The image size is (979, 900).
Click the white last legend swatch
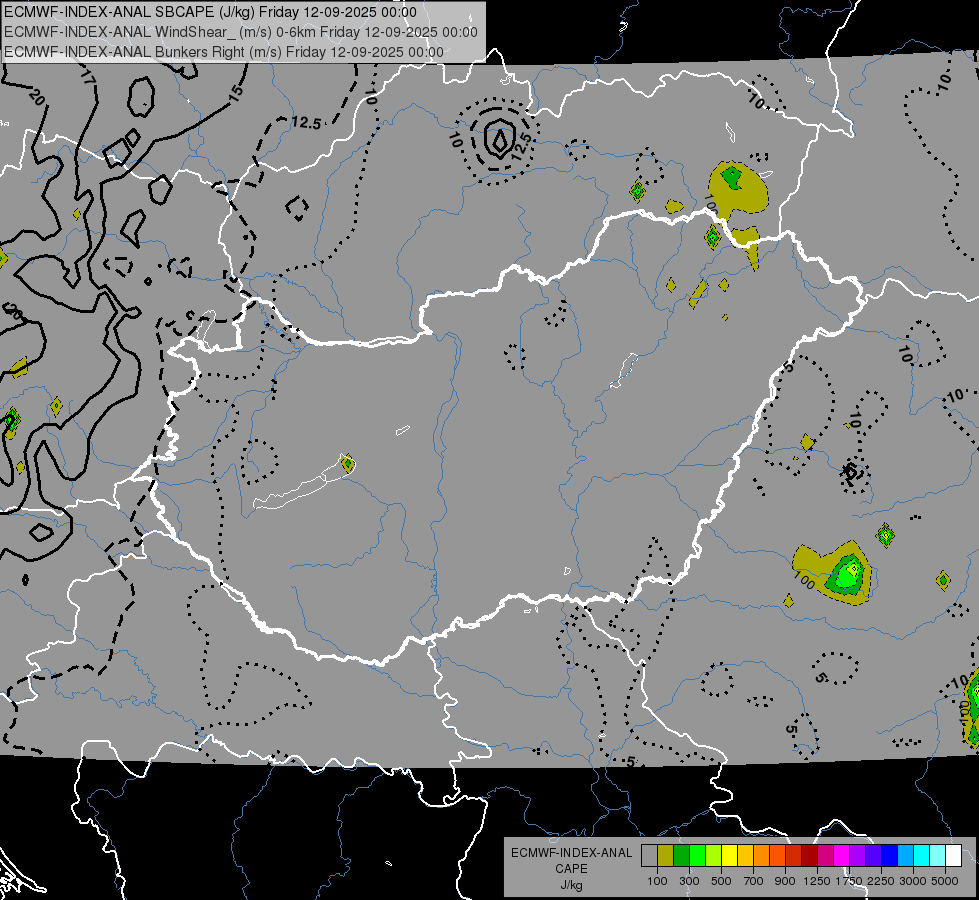tap(953, 855)
